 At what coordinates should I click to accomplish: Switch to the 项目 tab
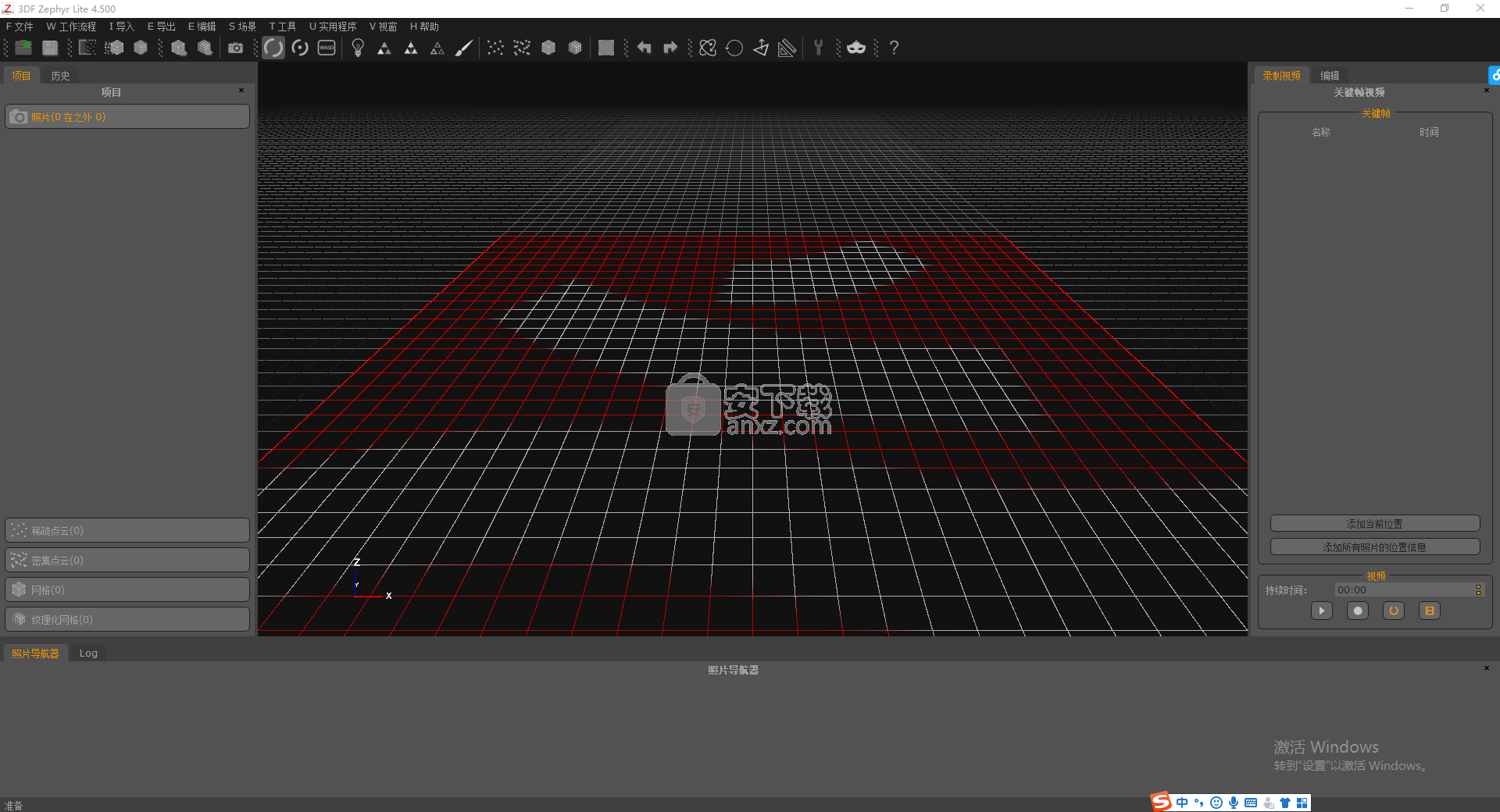[x=21, y=76]
